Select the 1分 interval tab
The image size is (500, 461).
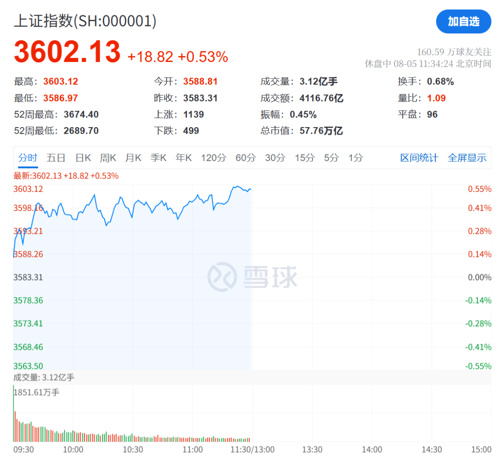coord(355,158)
